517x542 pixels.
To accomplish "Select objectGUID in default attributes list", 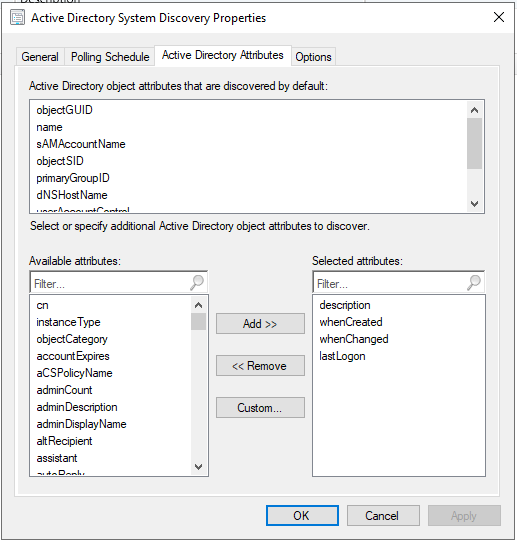I will click(x=65, y=110).
